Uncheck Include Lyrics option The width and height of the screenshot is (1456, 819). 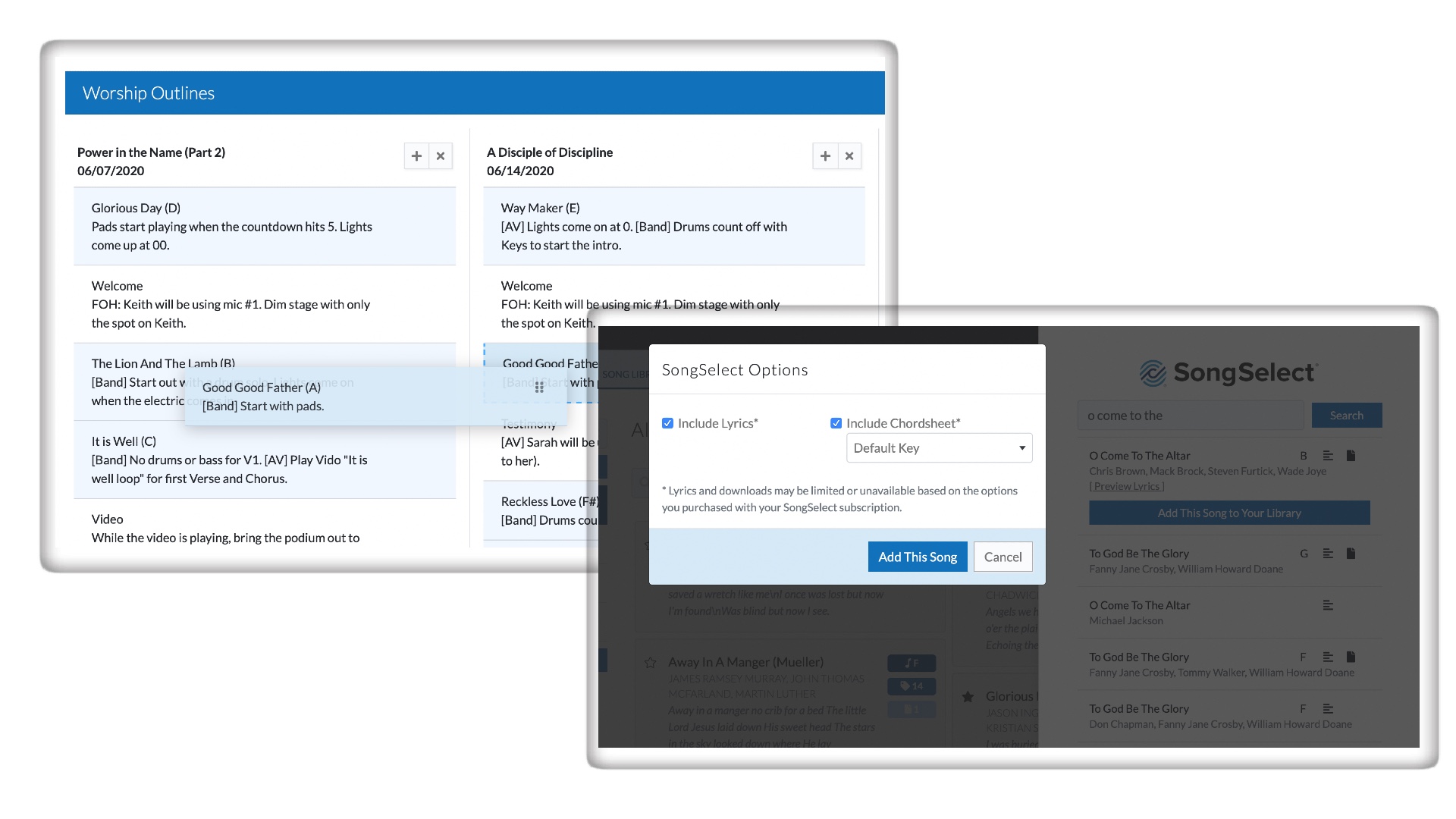point(667,423)
